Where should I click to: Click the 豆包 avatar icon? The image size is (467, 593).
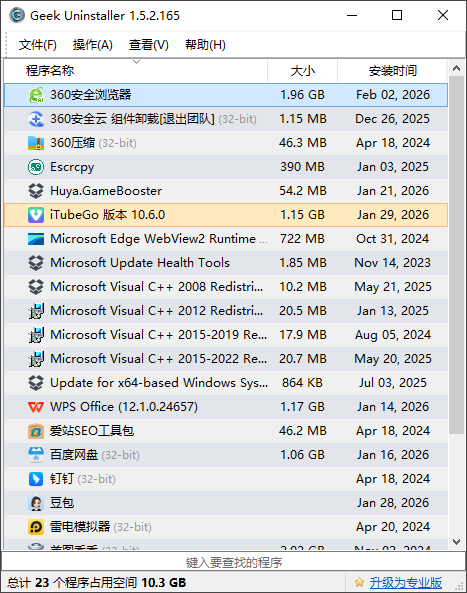pyautogui.click(x=36, y=503)
